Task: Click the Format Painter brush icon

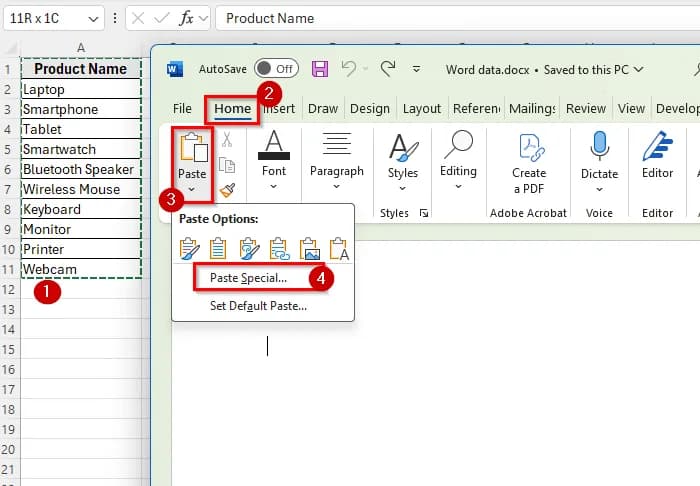Action: click(227, 191)
